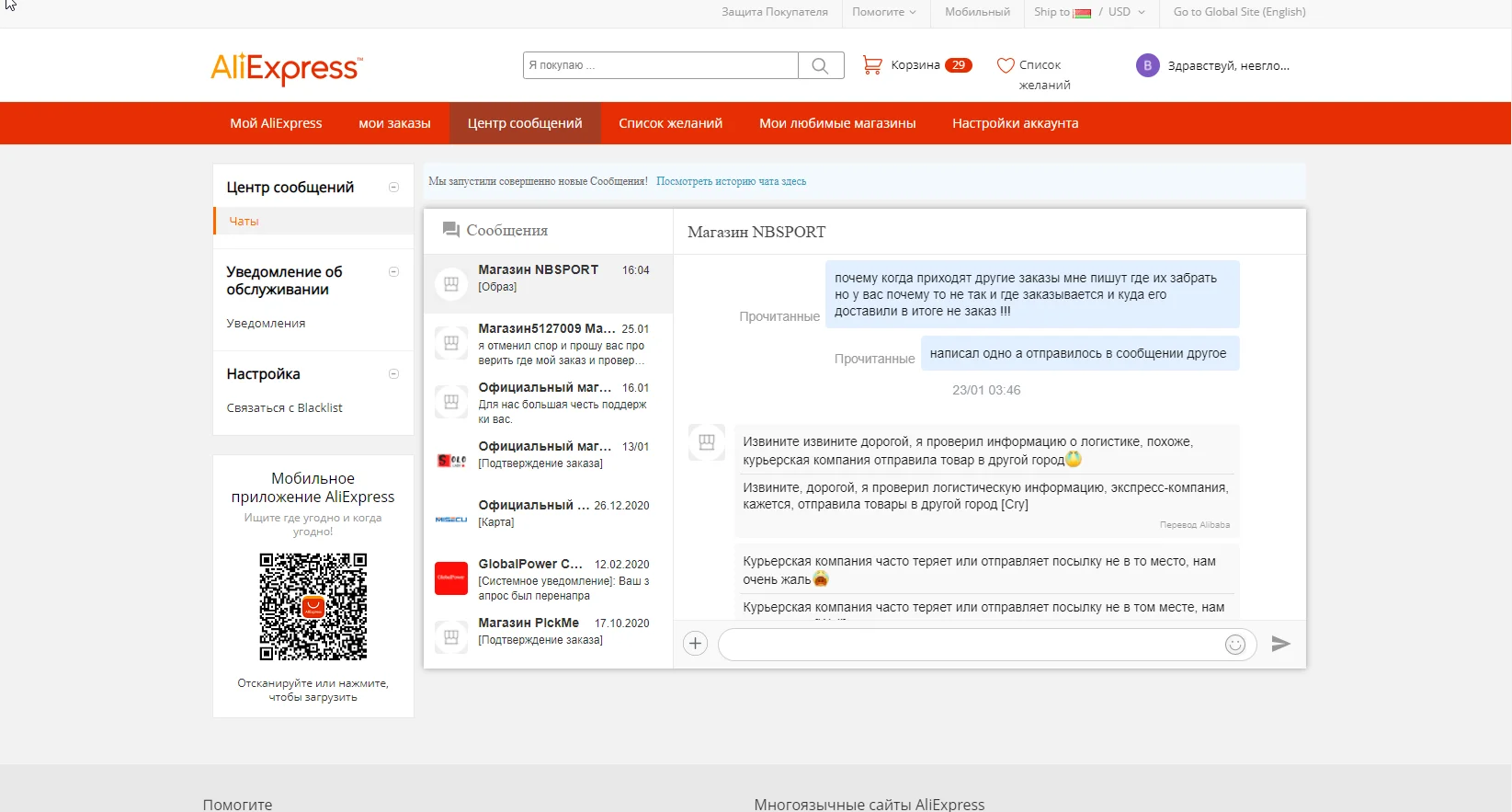Click the search magnifier button
This screenshot has height=812, width=1512.
[821, 65]
